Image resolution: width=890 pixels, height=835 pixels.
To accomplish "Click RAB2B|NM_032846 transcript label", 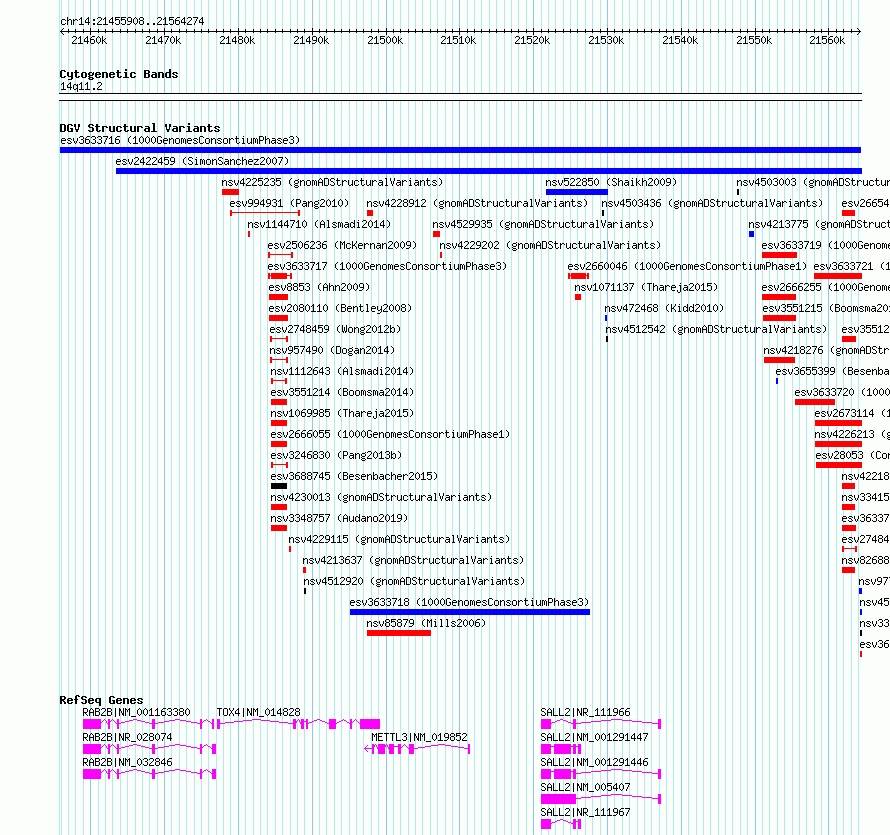I will (x=127, y=762).
